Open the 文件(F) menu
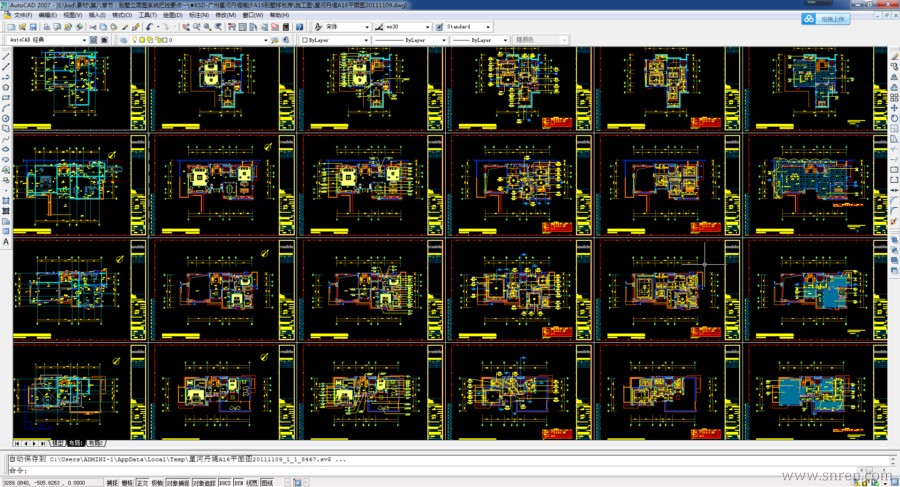The image size is (900, 487). click(22, 16)
